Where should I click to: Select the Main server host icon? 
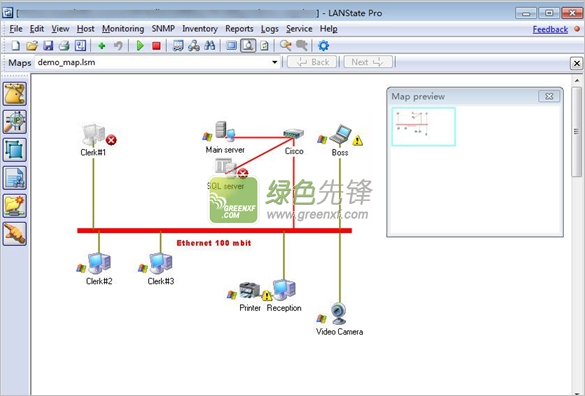[x=225, y=131]
